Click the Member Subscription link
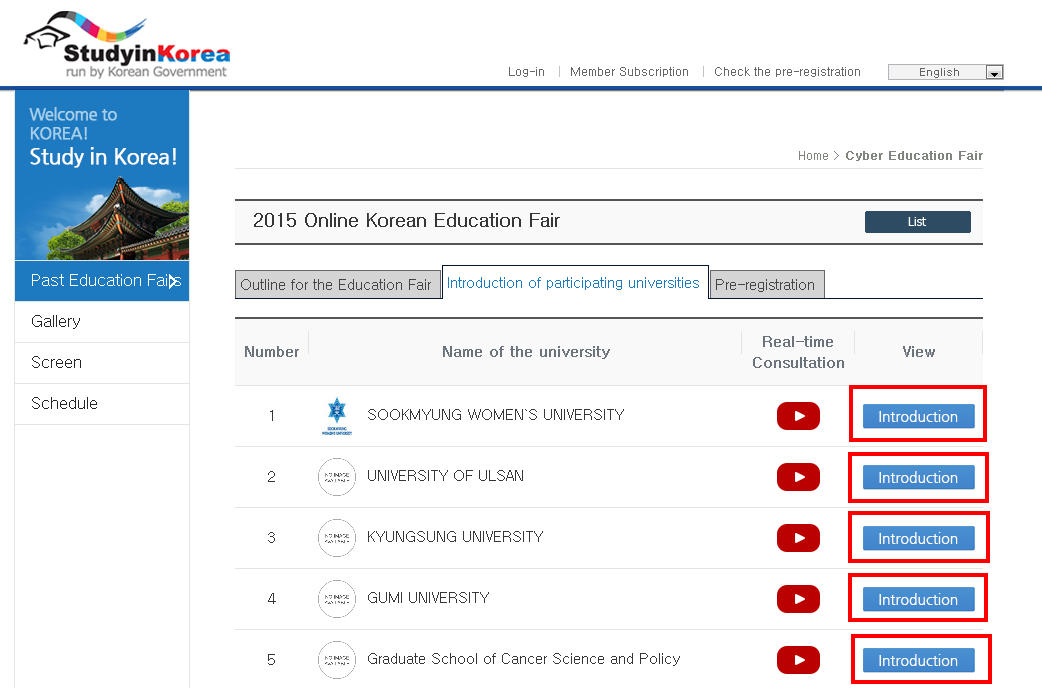 (x=629, y=72)
